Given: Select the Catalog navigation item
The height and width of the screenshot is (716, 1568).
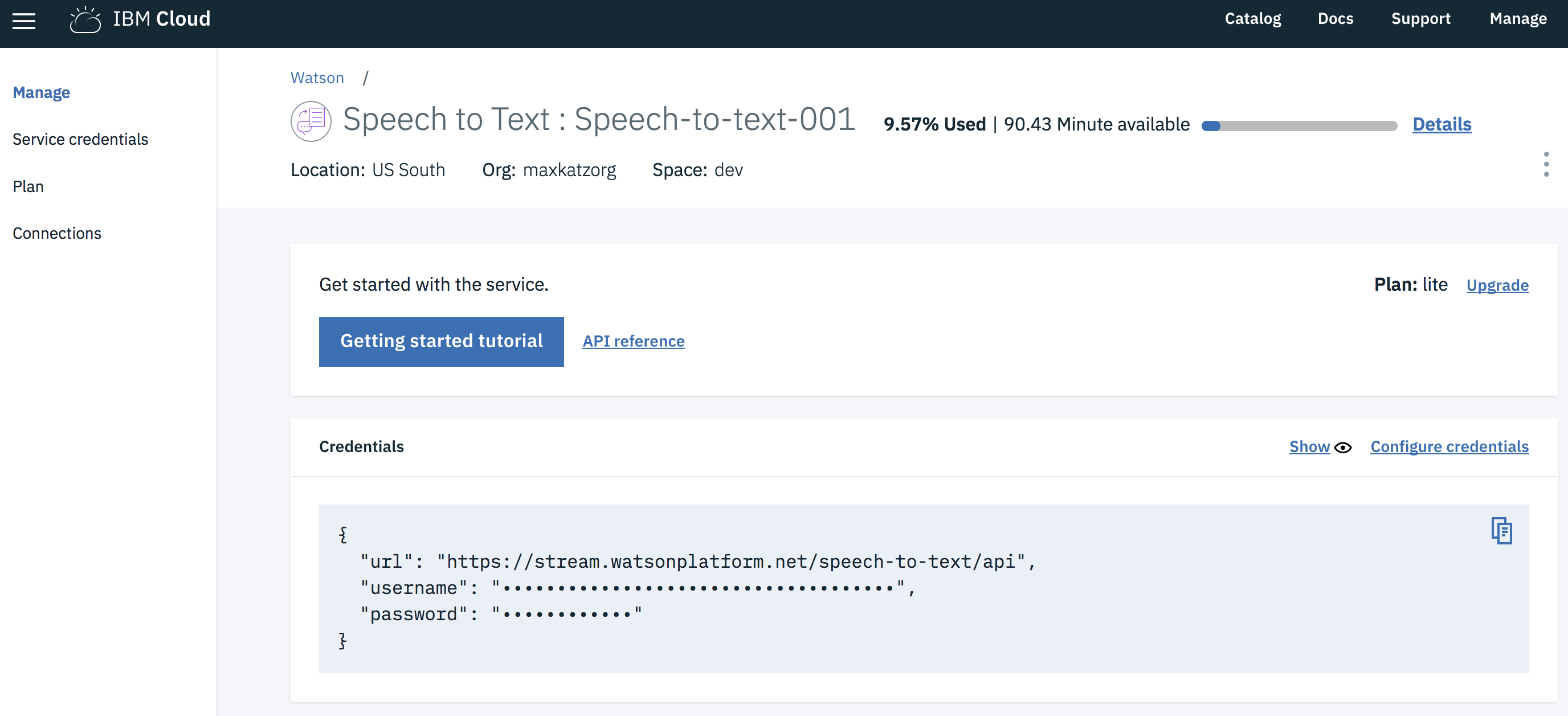Looking at the screenshot, I should pos(1253,19).
